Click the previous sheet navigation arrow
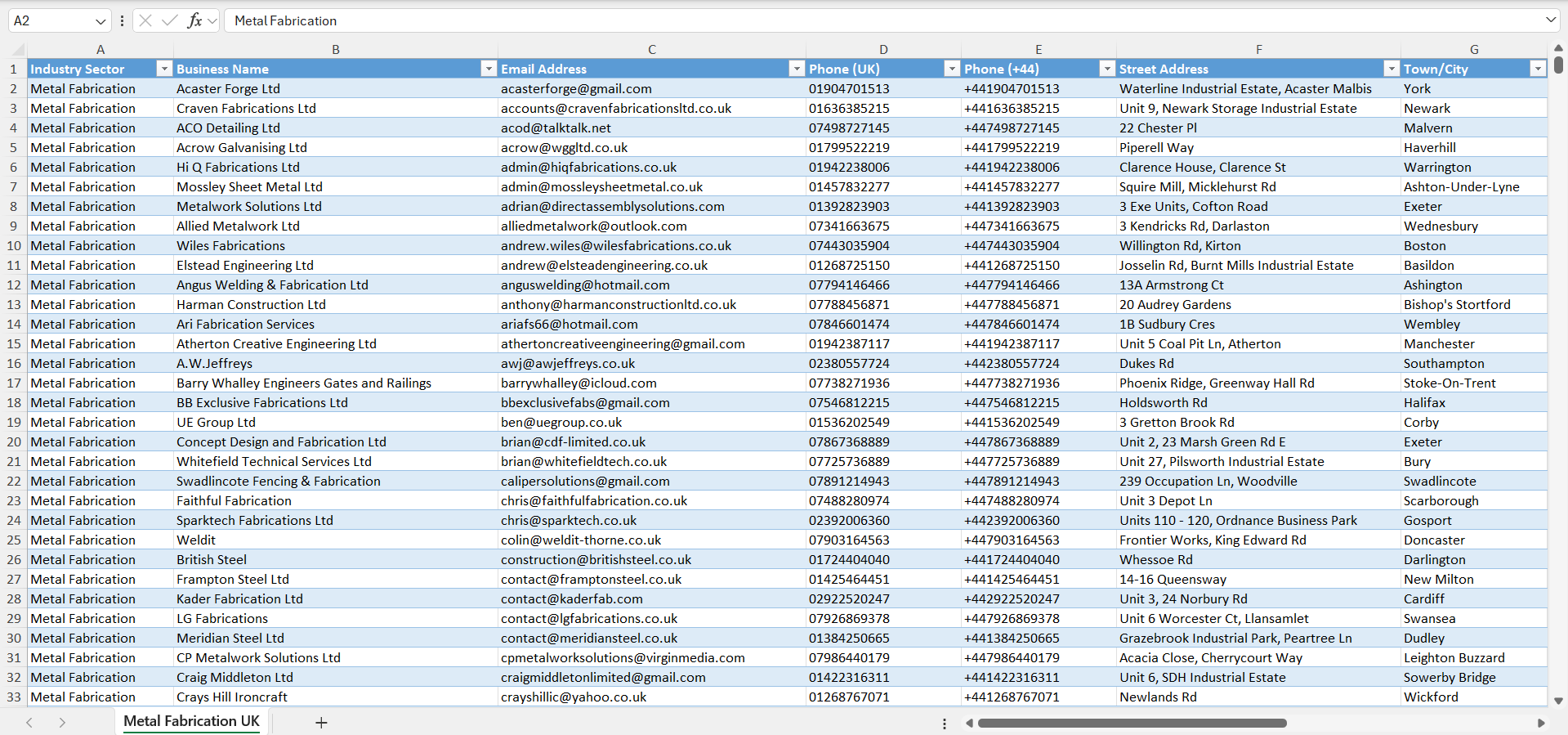1568x735 pixels. coord(29,723)
